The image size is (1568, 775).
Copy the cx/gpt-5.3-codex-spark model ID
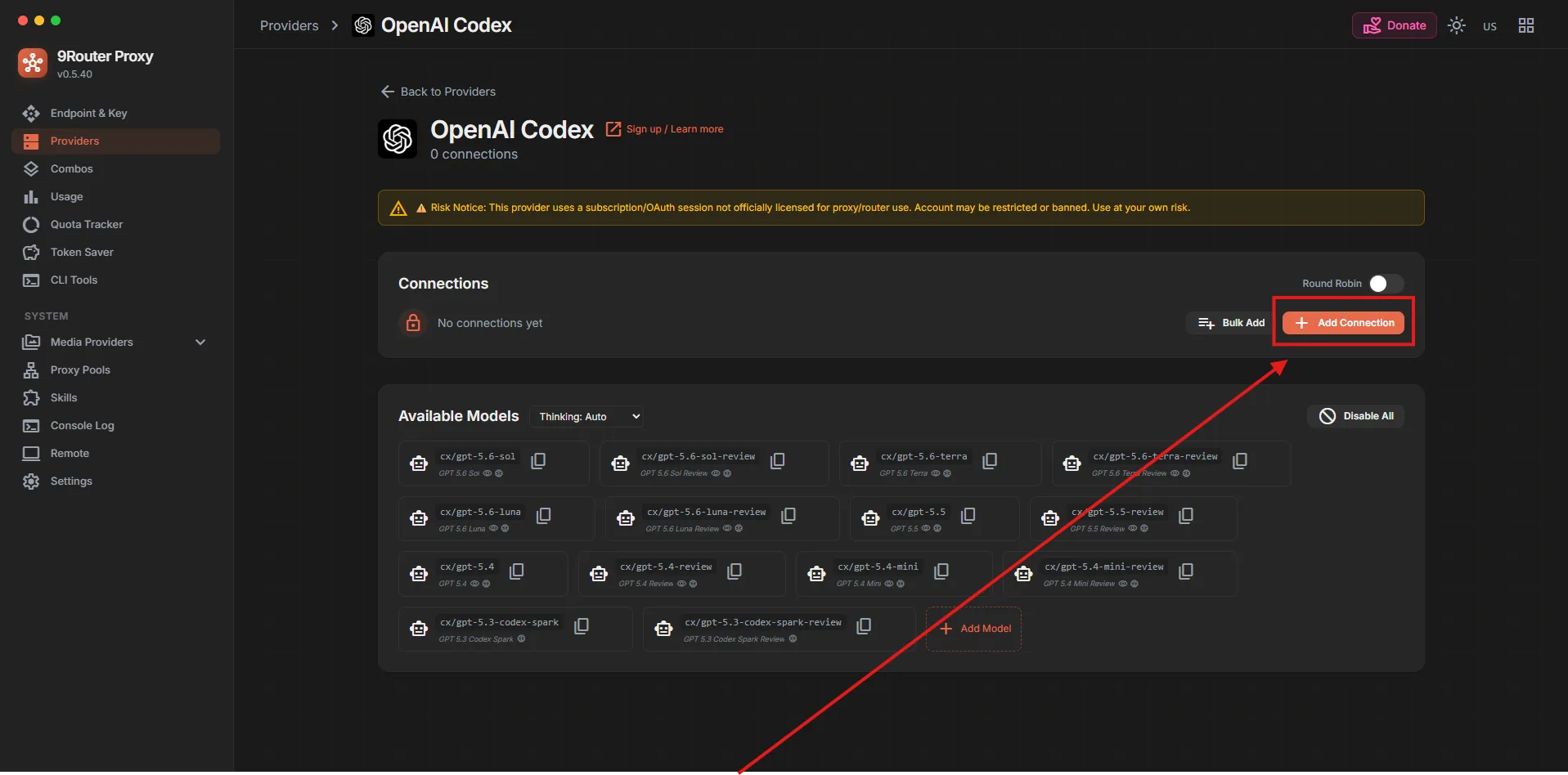pos(582,626)
